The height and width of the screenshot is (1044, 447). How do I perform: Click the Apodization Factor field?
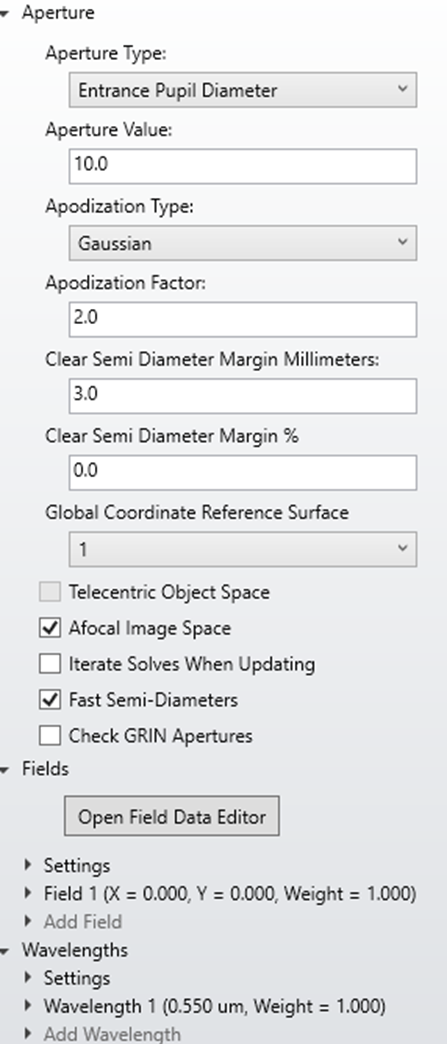point(242,319)
